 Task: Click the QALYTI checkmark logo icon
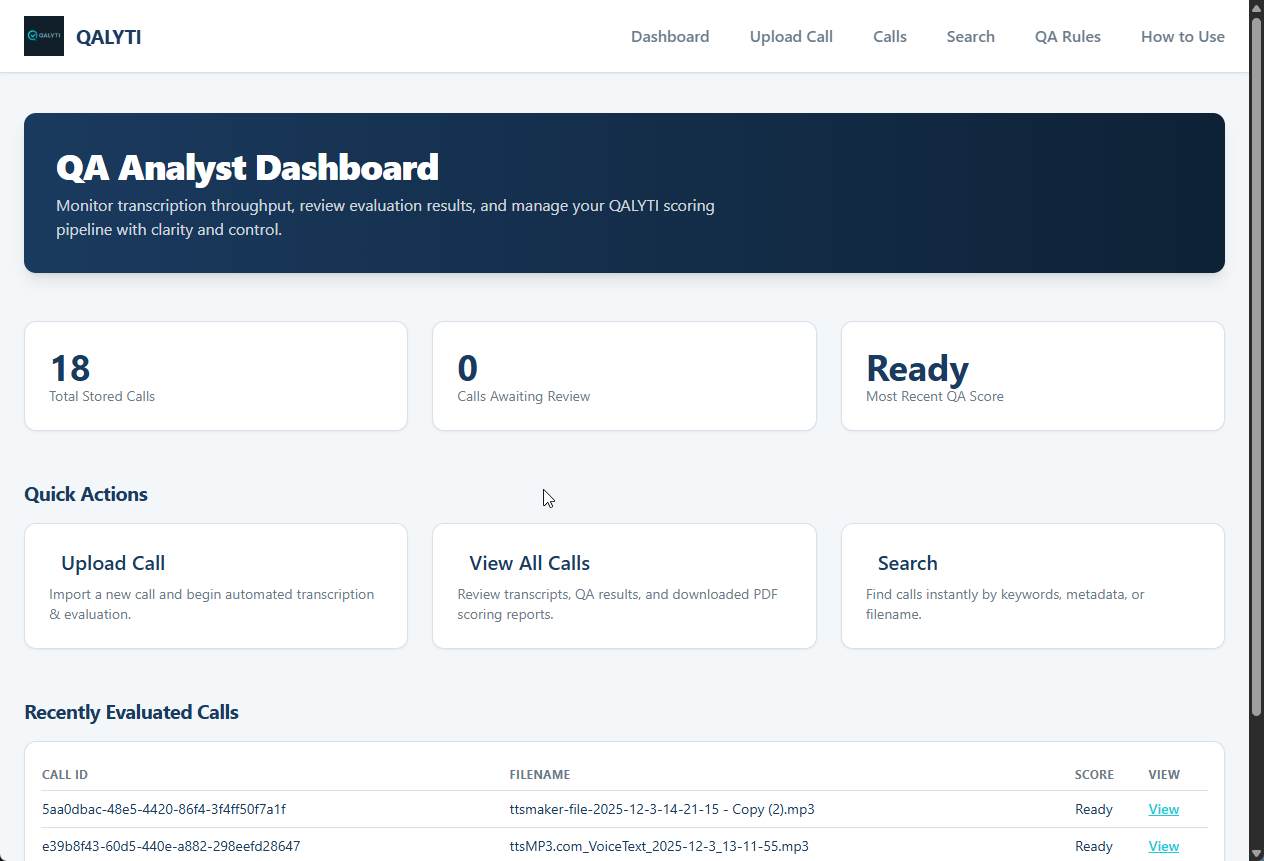click(44, 36)
